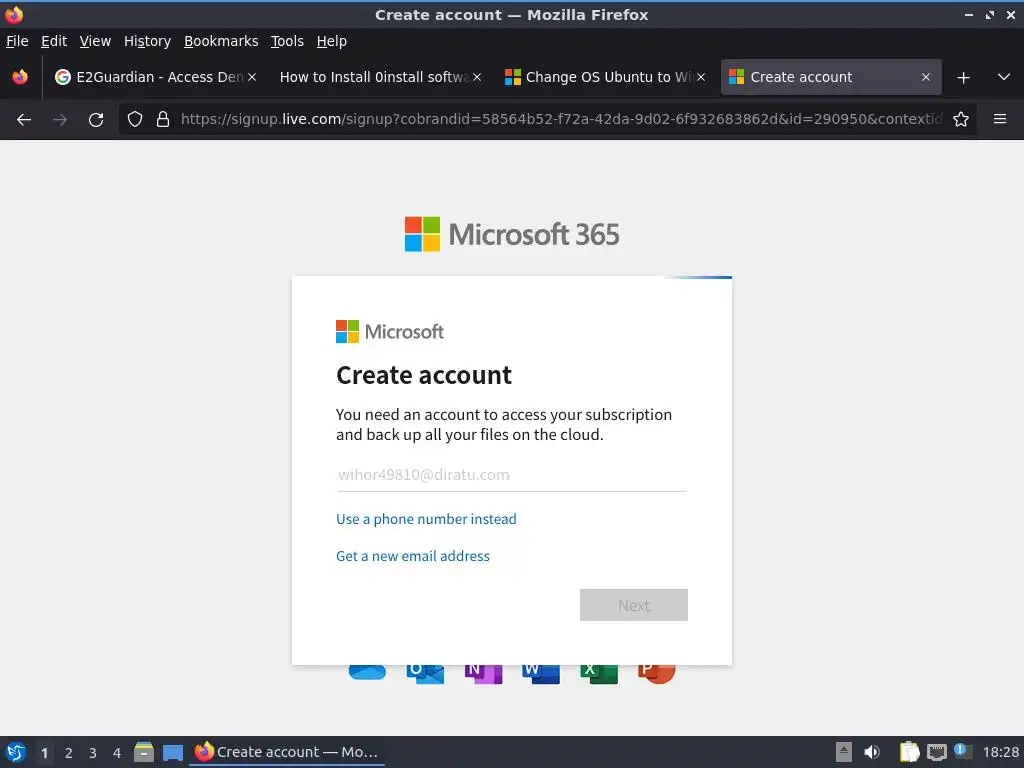Click the Next button
Image resolution: width=1024 pixels, height=768 pixels.
click(x=633, y=605)
